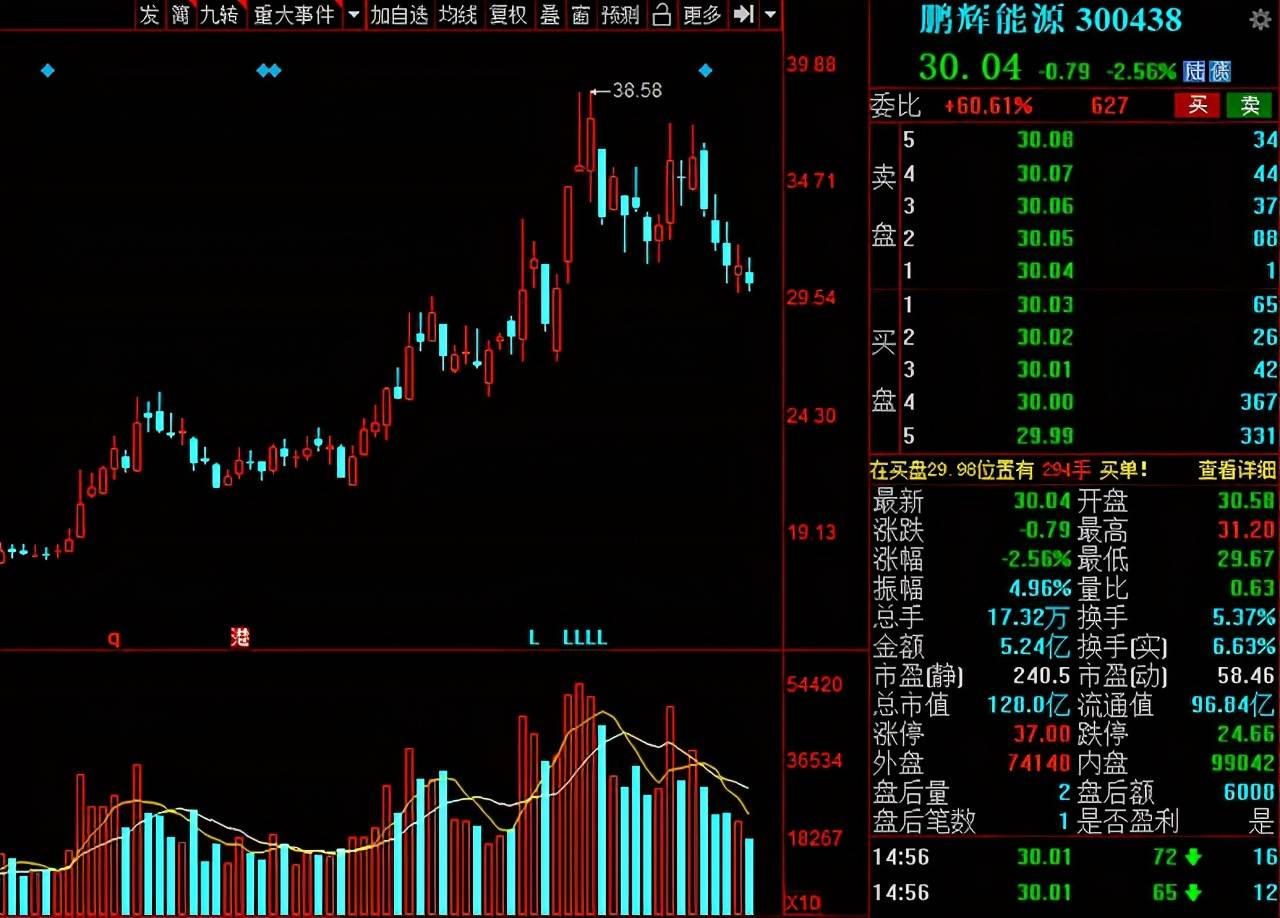Click the 流通值 value 96.84亿
The height and width of the screenshot is (918, 1280).
point(1233,705)
